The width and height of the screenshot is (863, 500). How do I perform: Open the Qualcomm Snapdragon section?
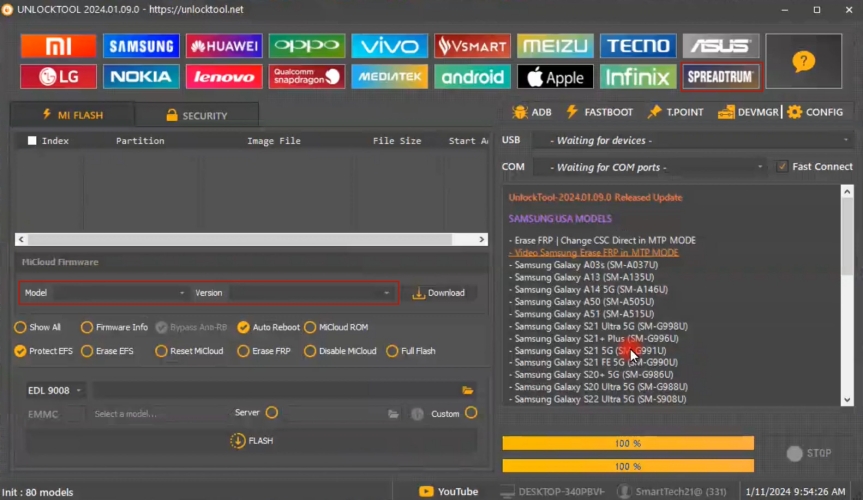tap(307, 77)
